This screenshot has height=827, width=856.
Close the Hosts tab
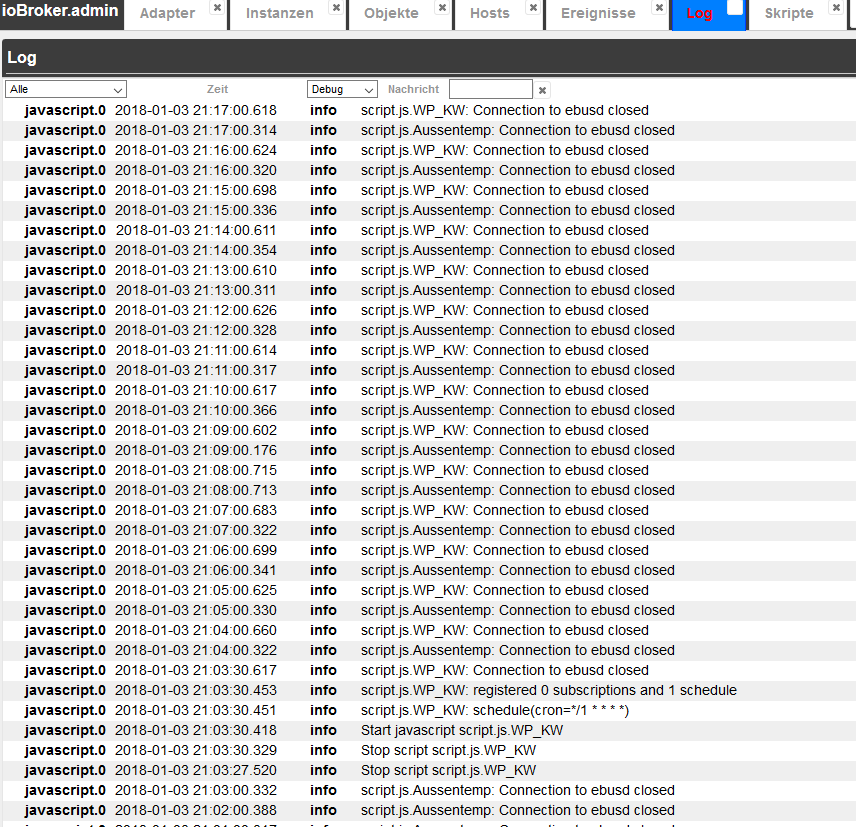point(533,8)
